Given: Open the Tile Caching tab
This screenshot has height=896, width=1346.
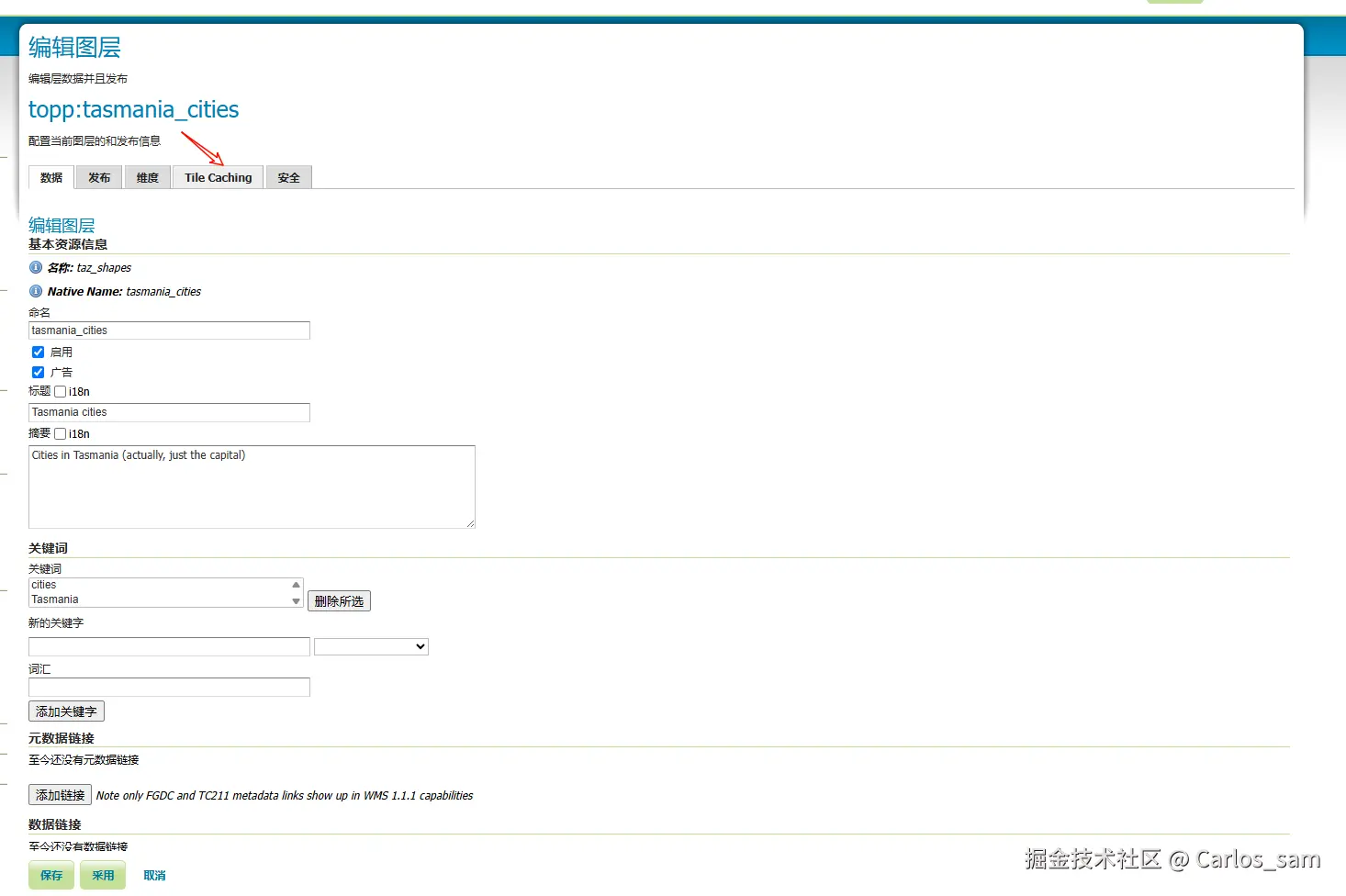Looking at the screenshot, I should (x=219, y=177).
